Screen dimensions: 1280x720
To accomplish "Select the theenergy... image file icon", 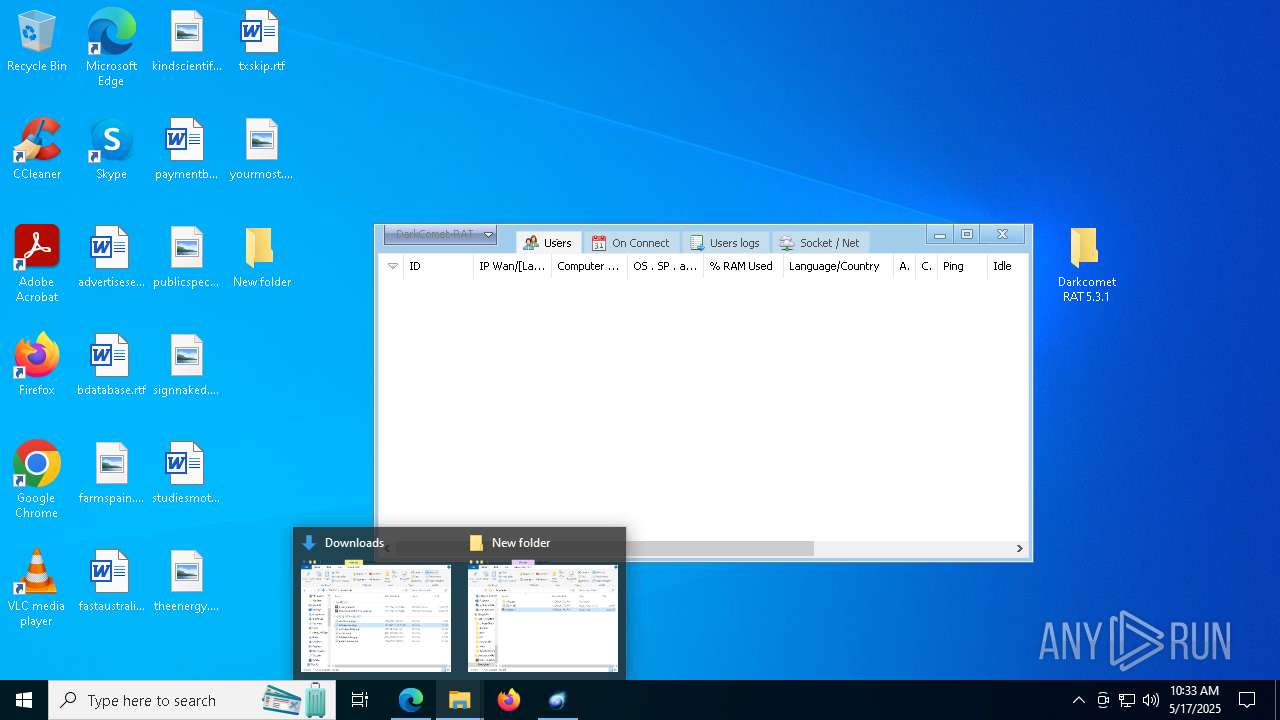I will tap(186, 582).
